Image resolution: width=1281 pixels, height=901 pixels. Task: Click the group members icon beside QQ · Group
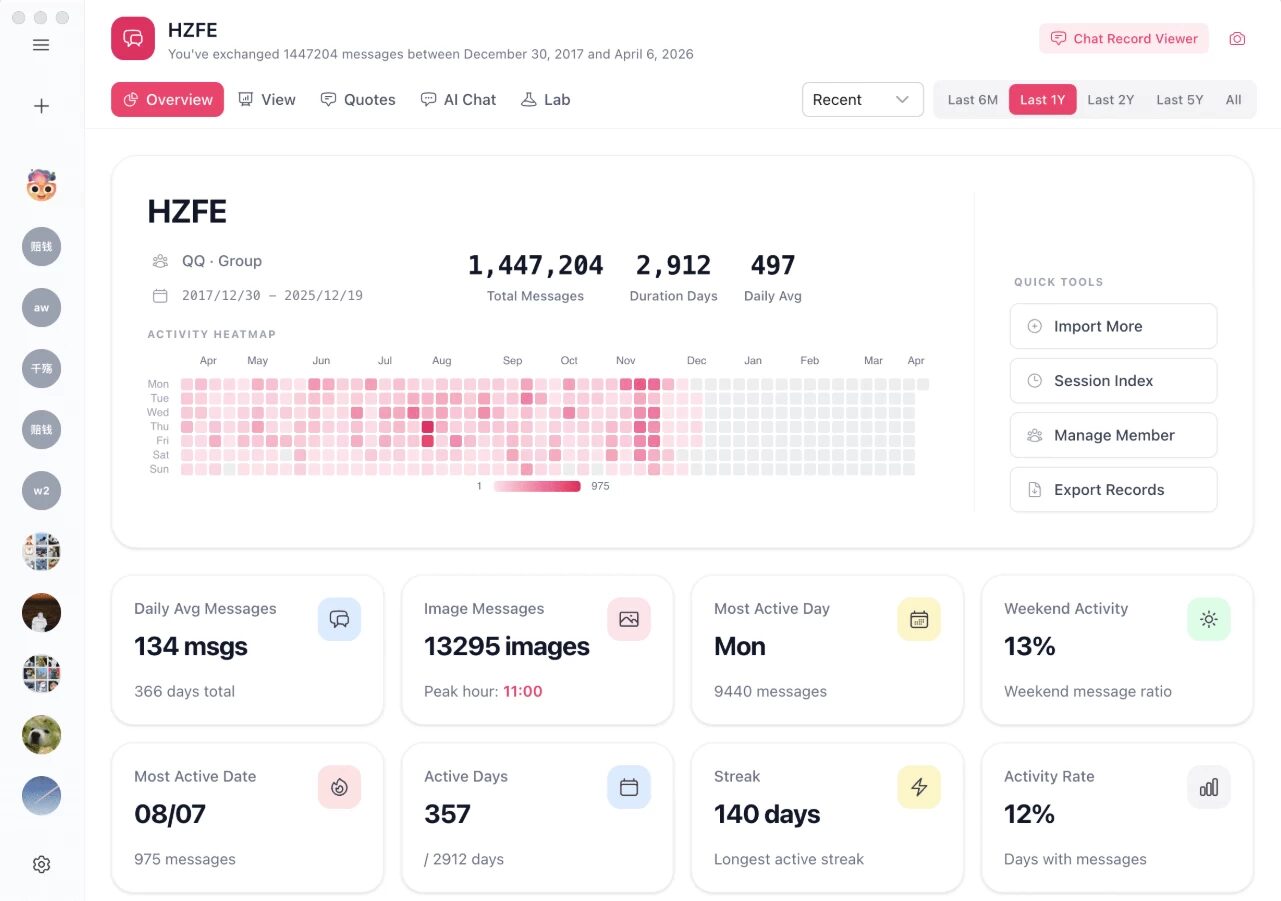tap(160, 261)
